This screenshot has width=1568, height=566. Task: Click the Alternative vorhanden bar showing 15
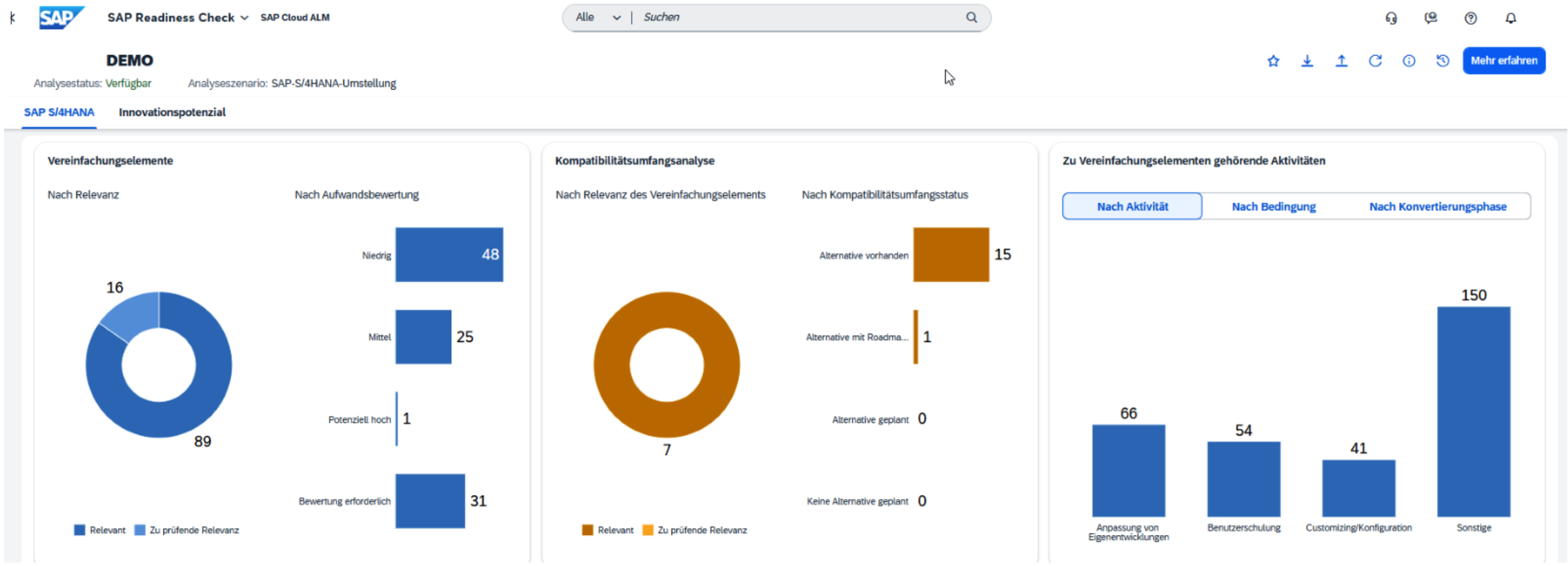click(951, 254)
